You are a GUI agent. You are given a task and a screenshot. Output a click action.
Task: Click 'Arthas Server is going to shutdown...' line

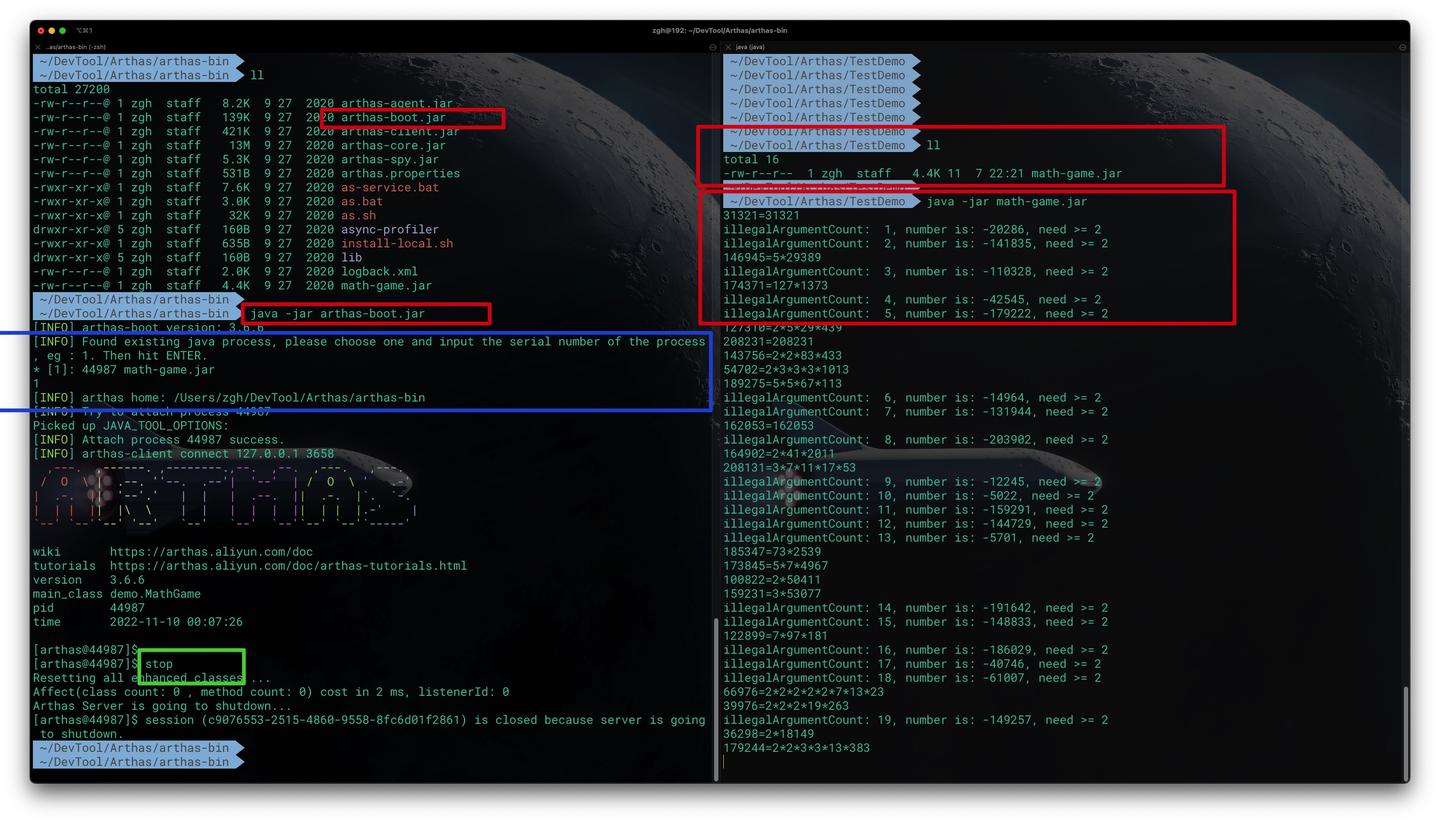tap(162, 706)
